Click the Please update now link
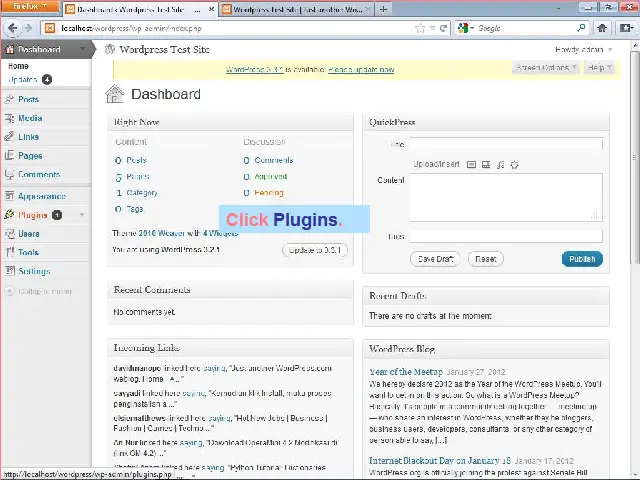640x480 pixels. pyautogui.click(x=361, y=69)
